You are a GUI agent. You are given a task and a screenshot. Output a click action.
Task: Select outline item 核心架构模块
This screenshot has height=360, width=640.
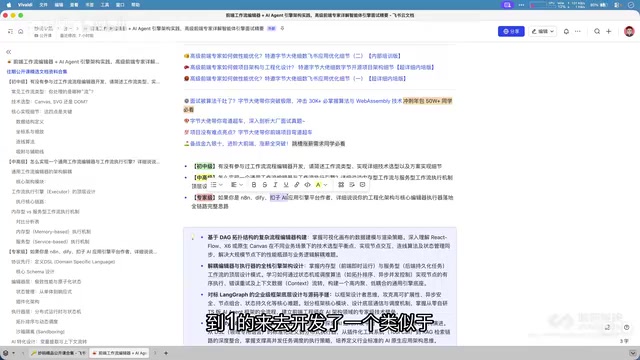pos(31,182)
